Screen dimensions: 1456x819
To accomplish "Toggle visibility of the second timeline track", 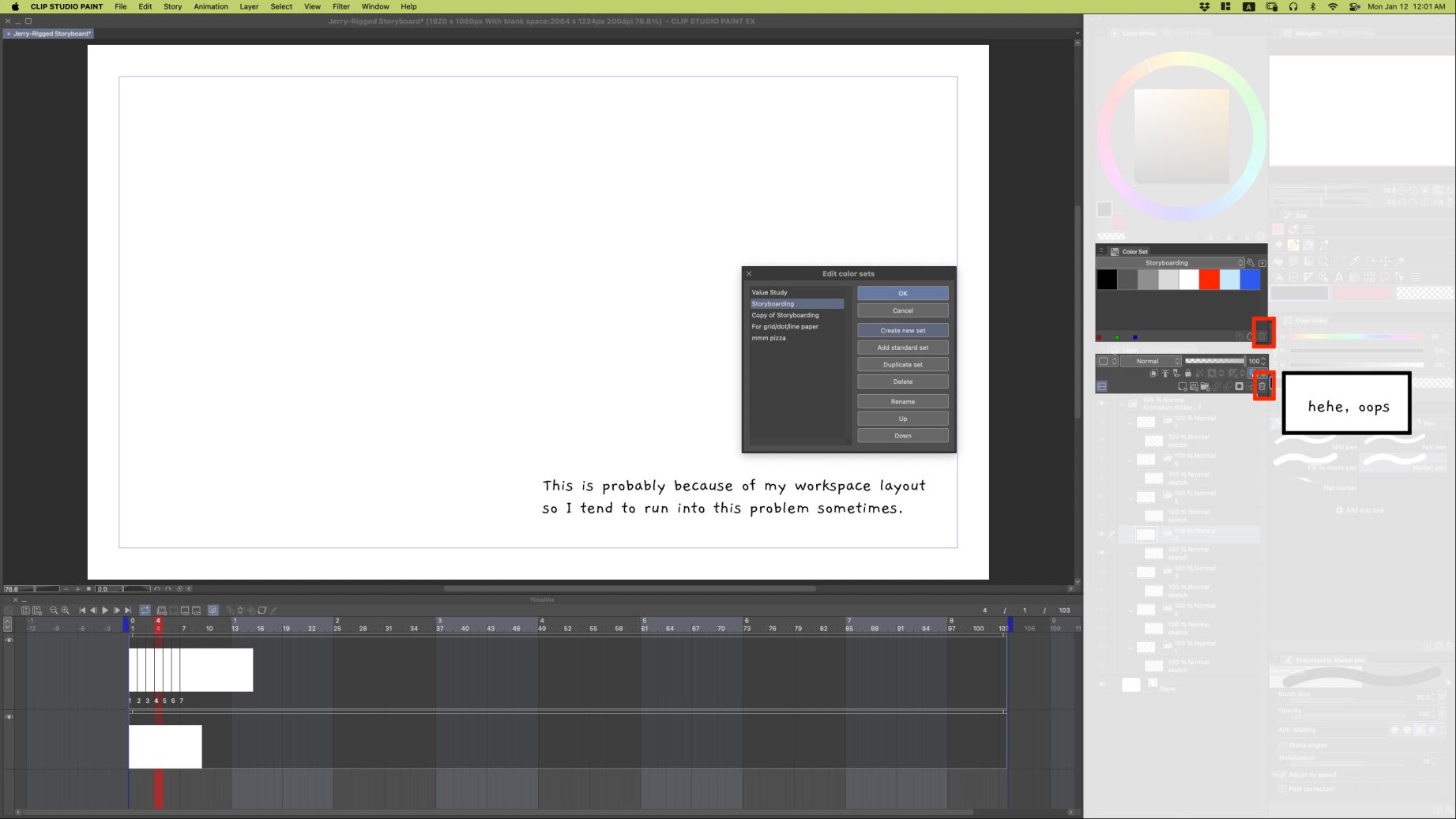I will pyautogui.click(x=9, y=717).
